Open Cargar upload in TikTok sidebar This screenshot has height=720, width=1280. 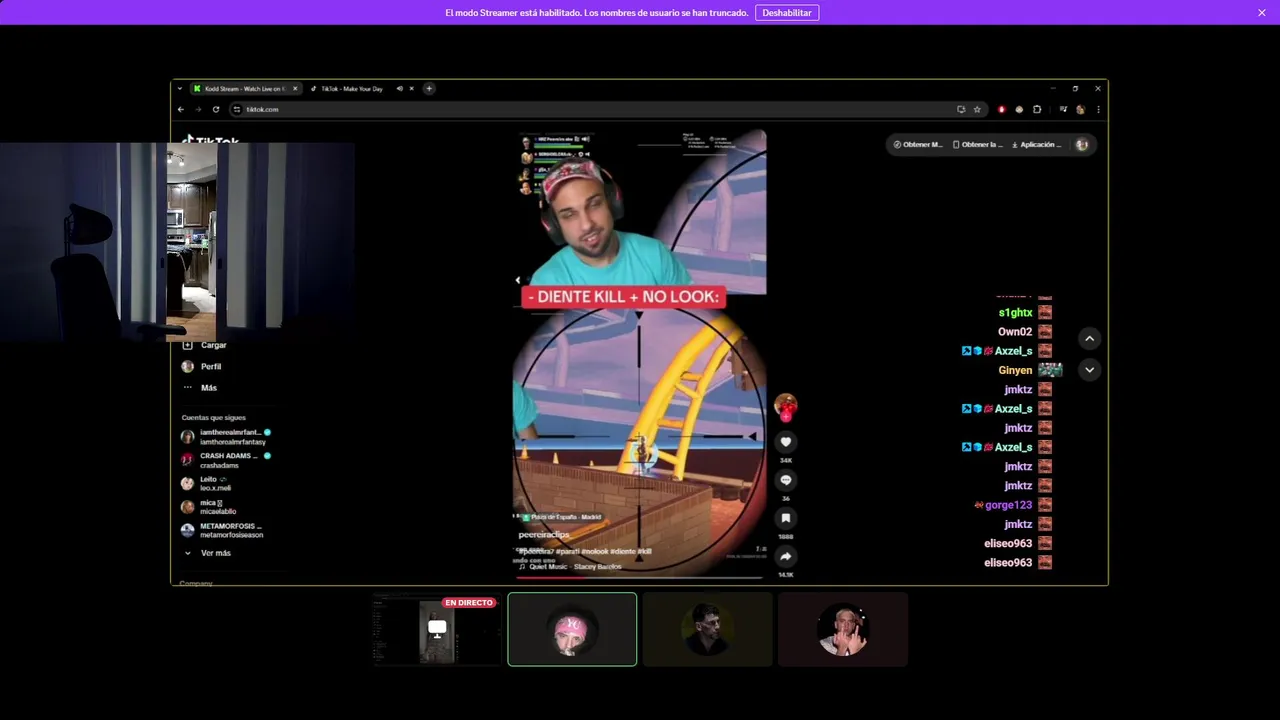[x=205, y=345]
